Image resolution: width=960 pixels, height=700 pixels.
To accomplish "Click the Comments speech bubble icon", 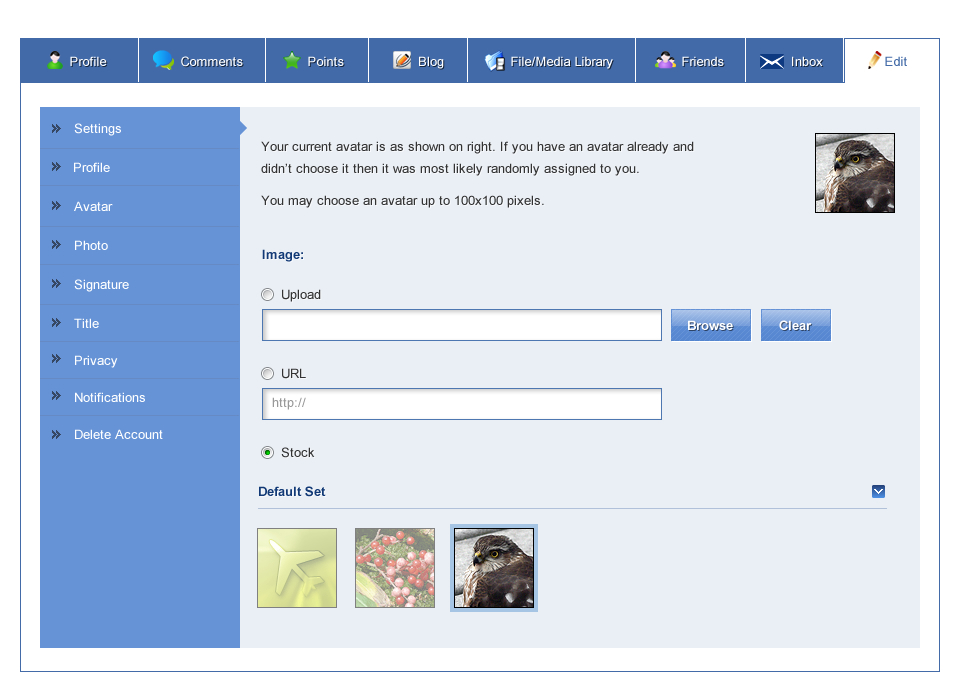I will (163, 60).
